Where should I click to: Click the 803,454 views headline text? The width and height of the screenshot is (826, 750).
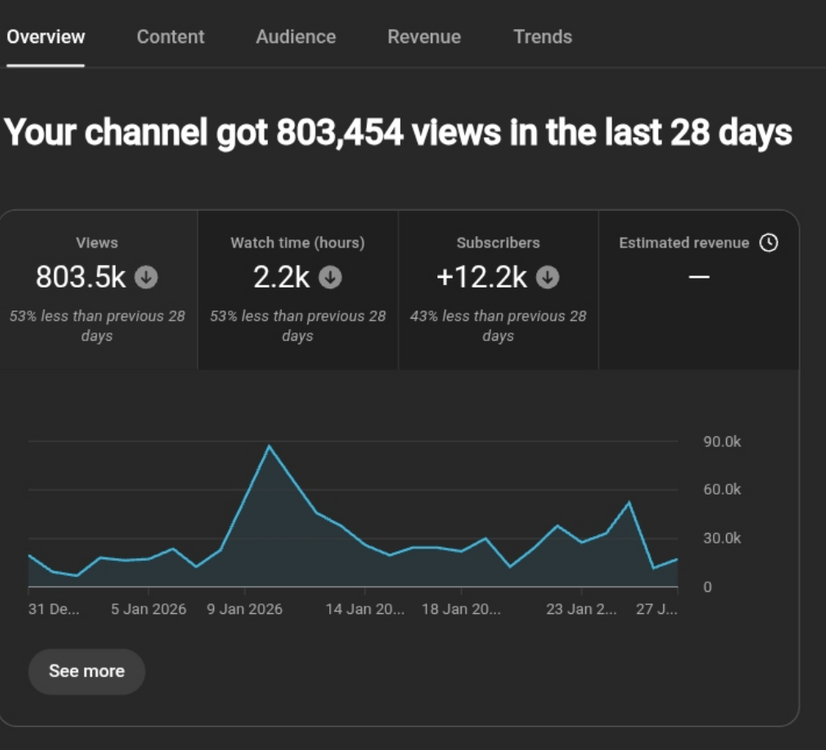[398, 132]
